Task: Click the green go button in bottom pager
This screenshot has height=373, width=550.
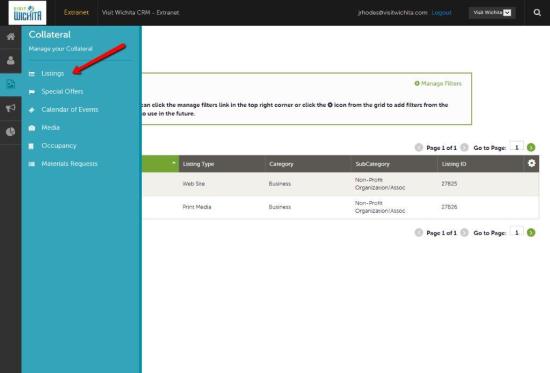Action: 531,232
